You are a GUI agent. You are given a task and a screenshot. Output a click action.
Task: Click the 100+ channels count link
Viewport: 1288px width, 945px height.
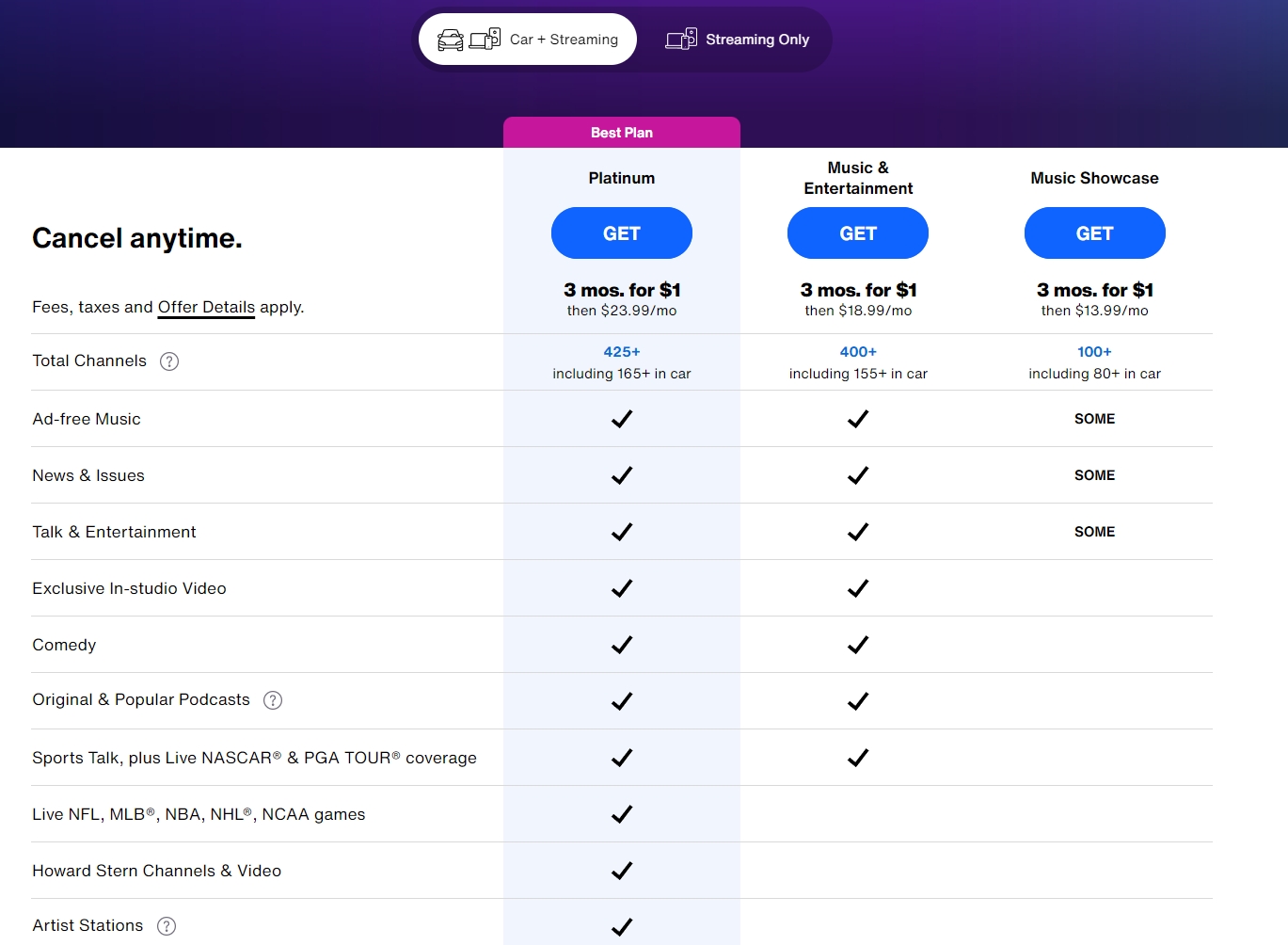pyautogui.click(x=1094, y=352)
